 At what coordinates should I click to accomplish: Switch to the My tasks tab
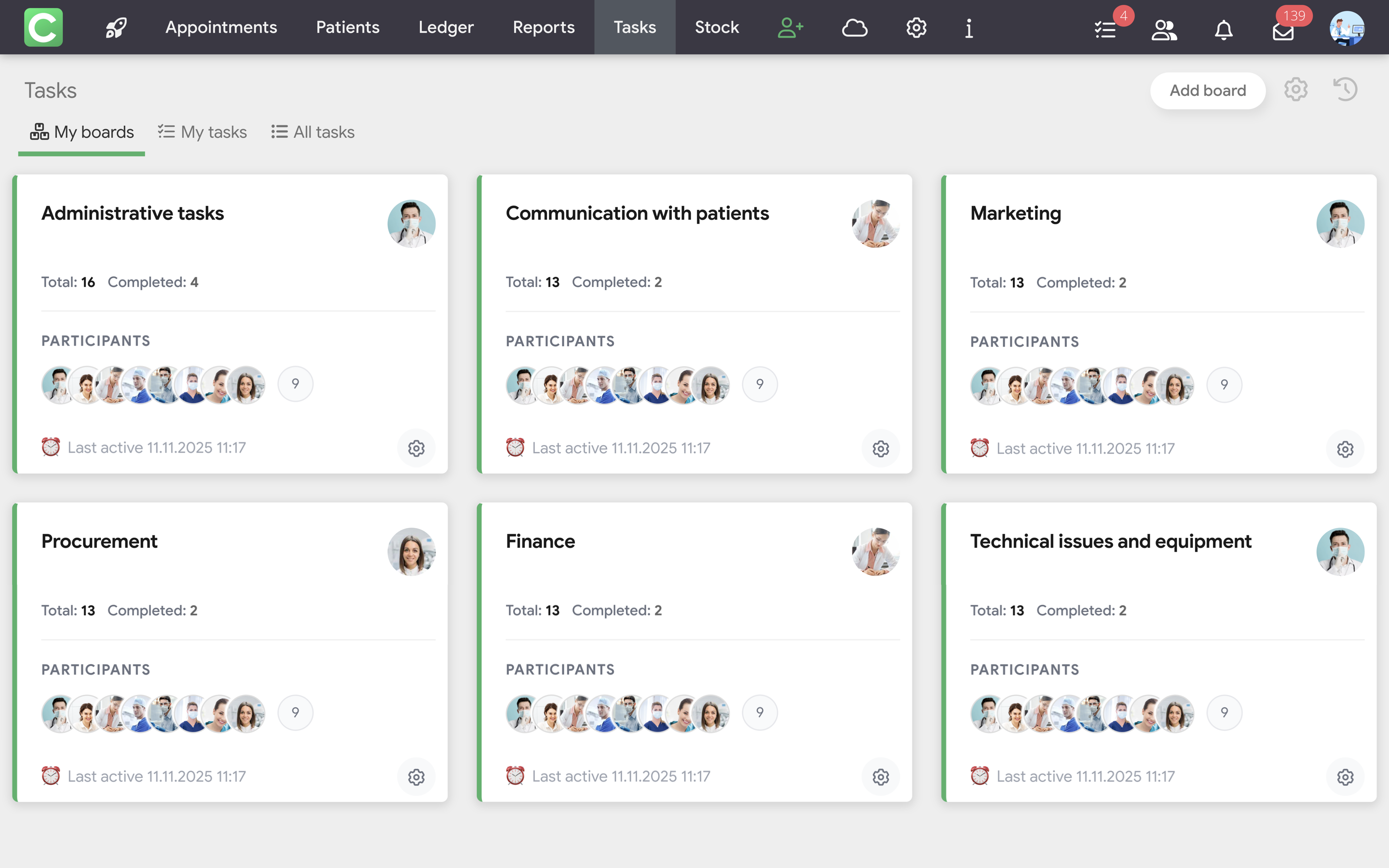pyautogui.click(x=203, y=132)
